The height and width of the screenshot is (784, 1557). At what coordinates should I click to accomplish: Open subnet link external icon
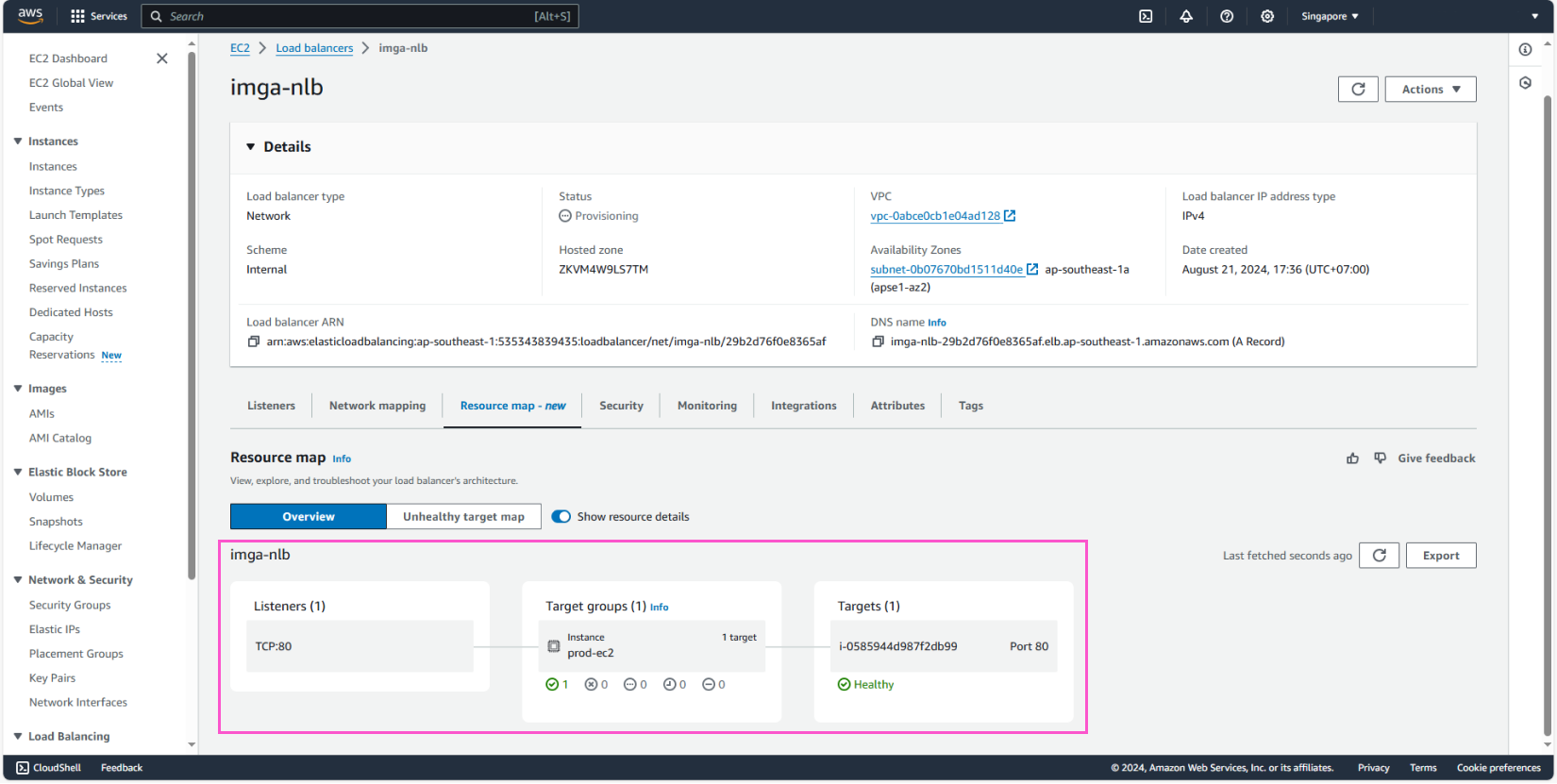coord(1032,270)
